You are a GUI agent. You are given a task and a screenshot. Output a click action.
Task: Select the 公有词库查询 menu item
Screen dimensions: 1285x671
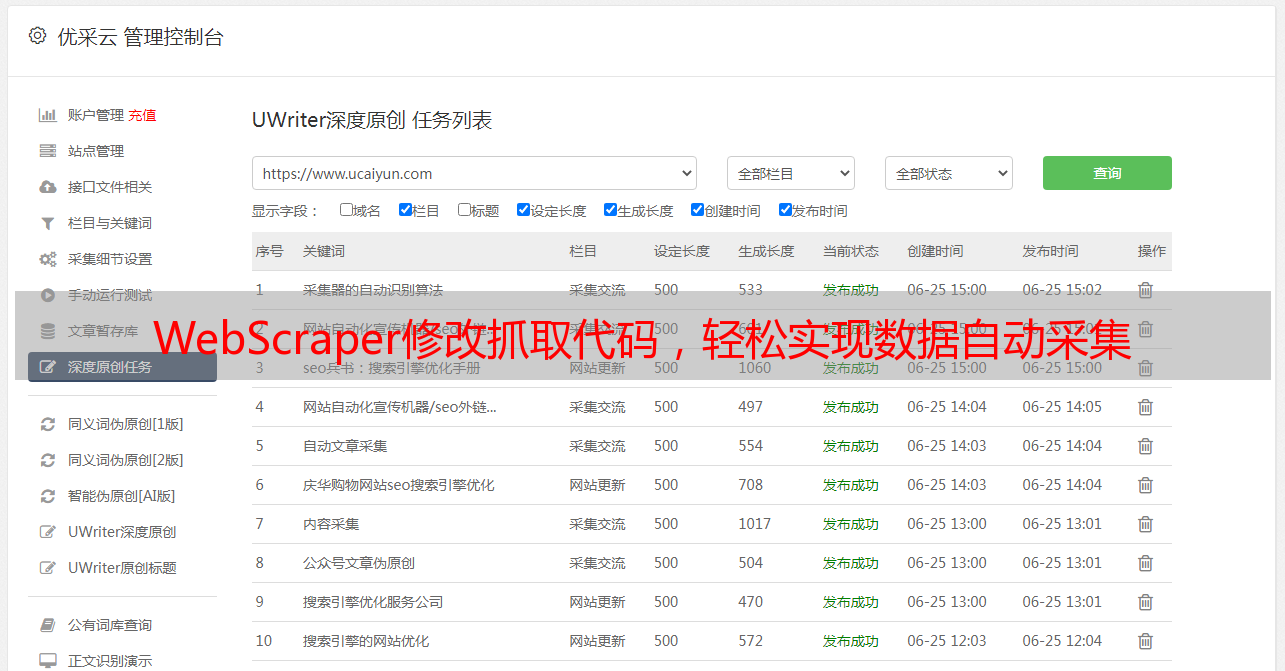[x=110, y=625]
